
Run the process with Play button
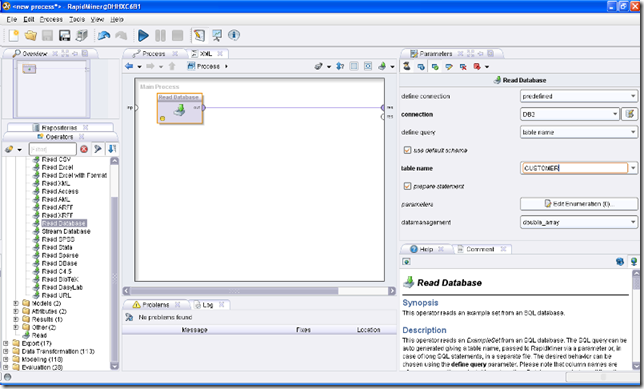[143, 36]
